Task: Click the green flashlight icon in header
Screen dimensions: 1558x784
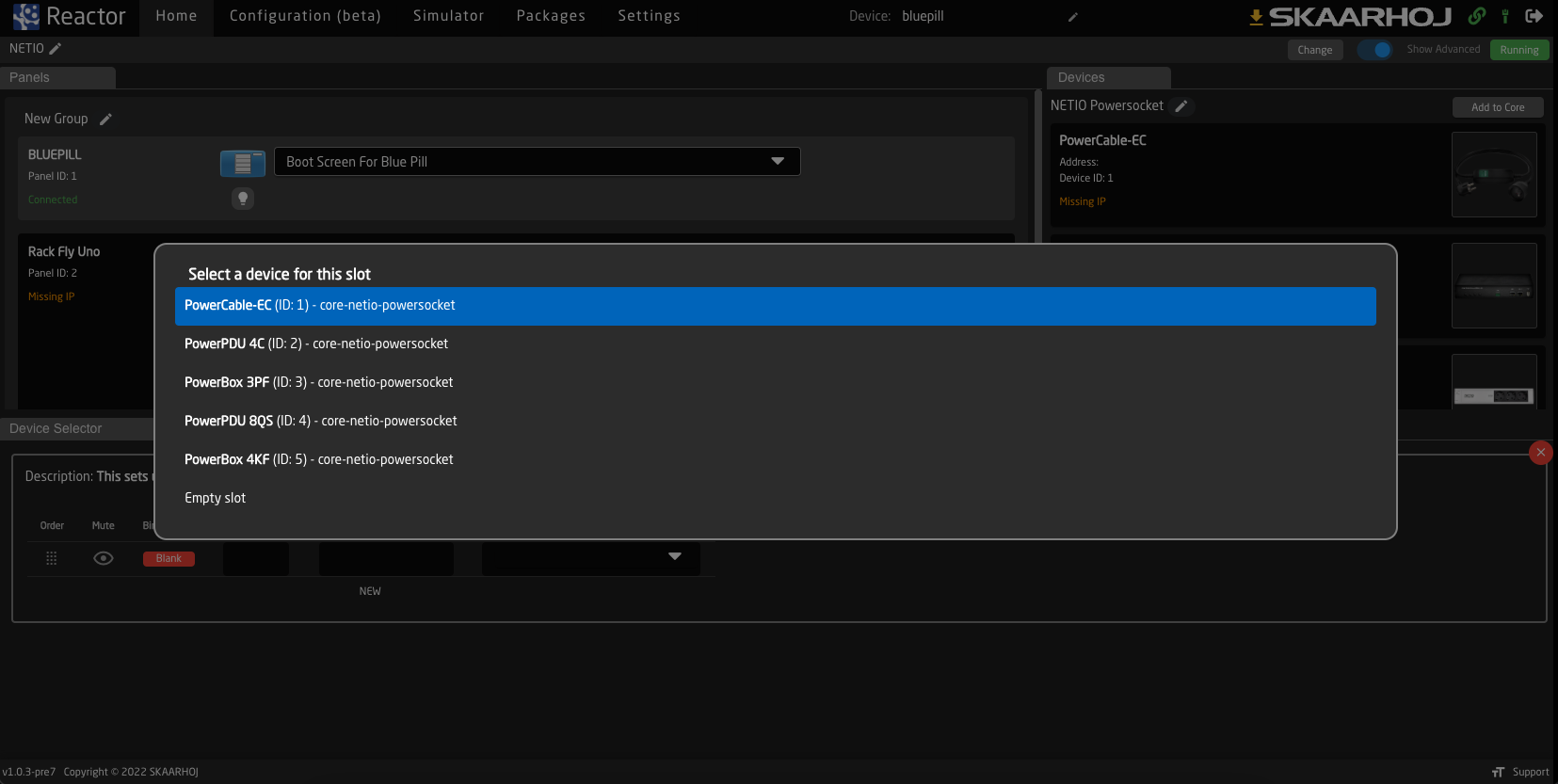Action: (x=1505, y=16)
